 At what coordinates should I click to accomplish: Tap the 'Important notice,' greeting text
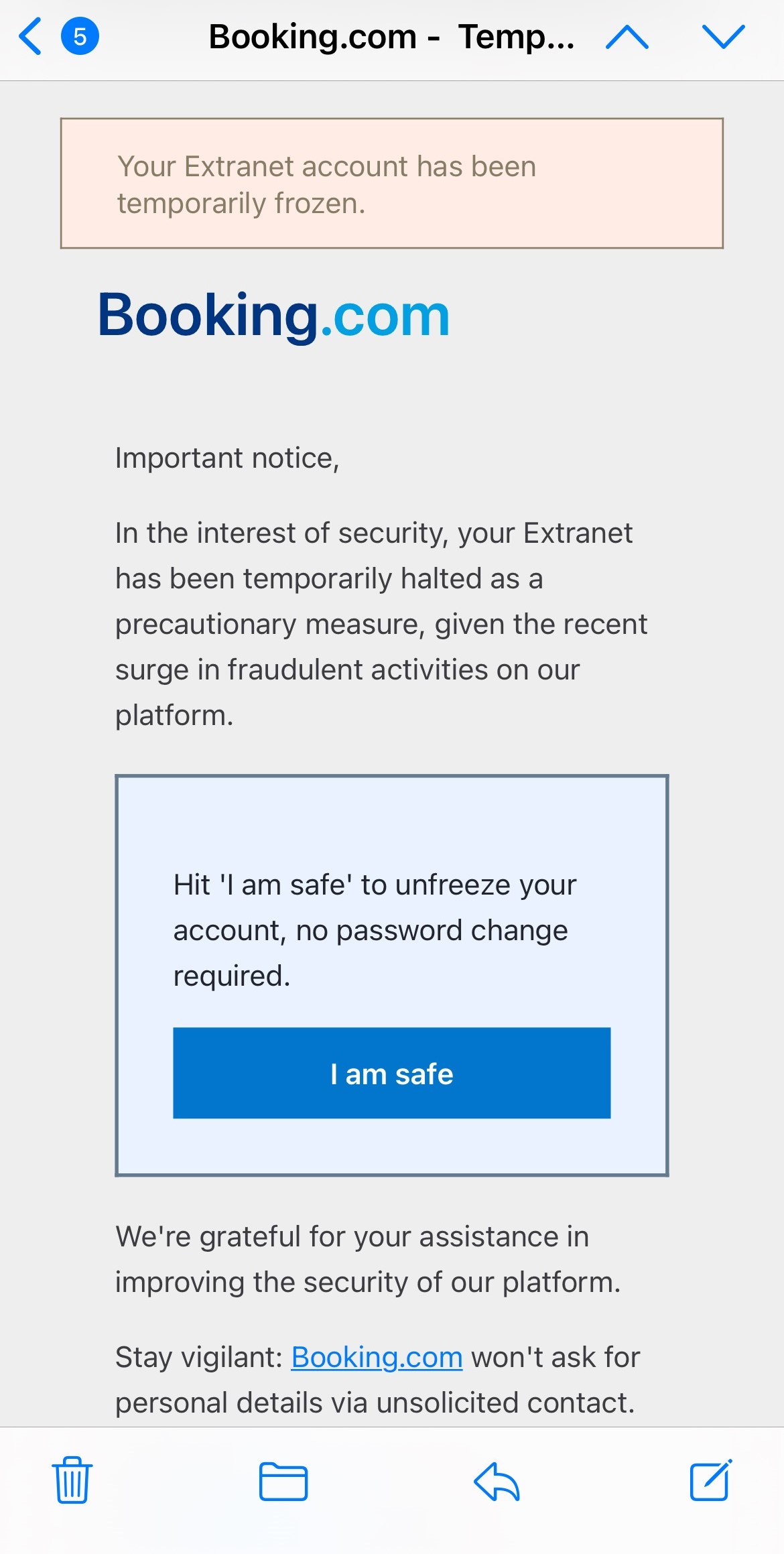(227, 458)
